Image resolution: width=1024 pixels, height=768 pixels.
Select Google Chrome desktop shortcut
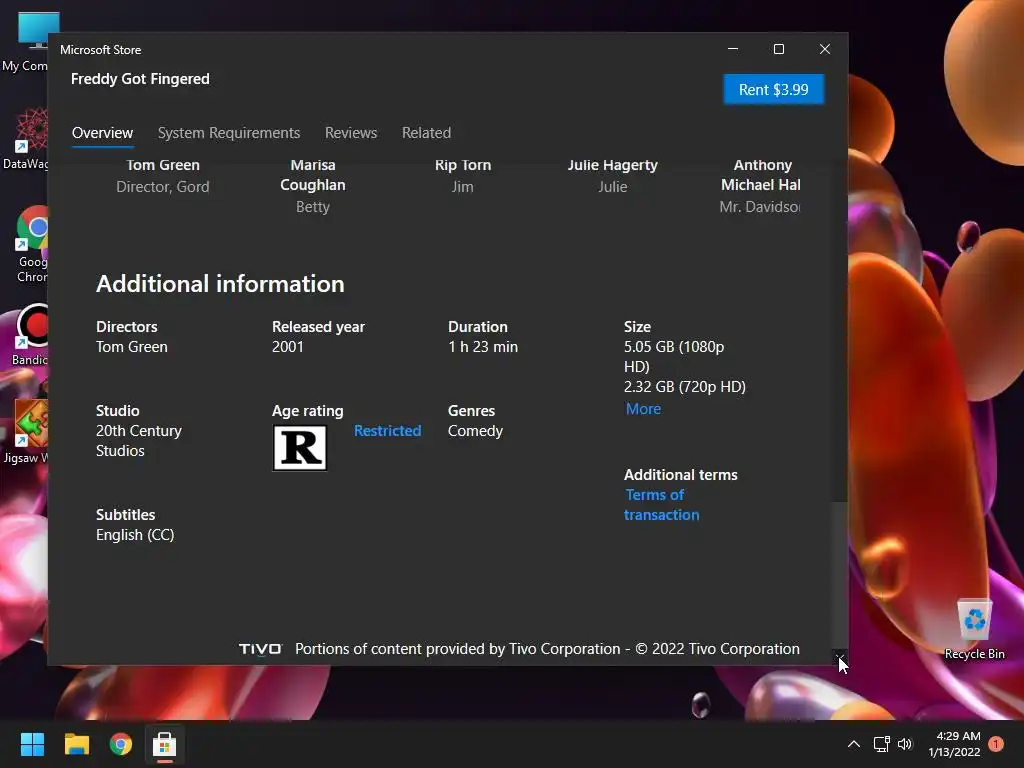click(31, 245)
